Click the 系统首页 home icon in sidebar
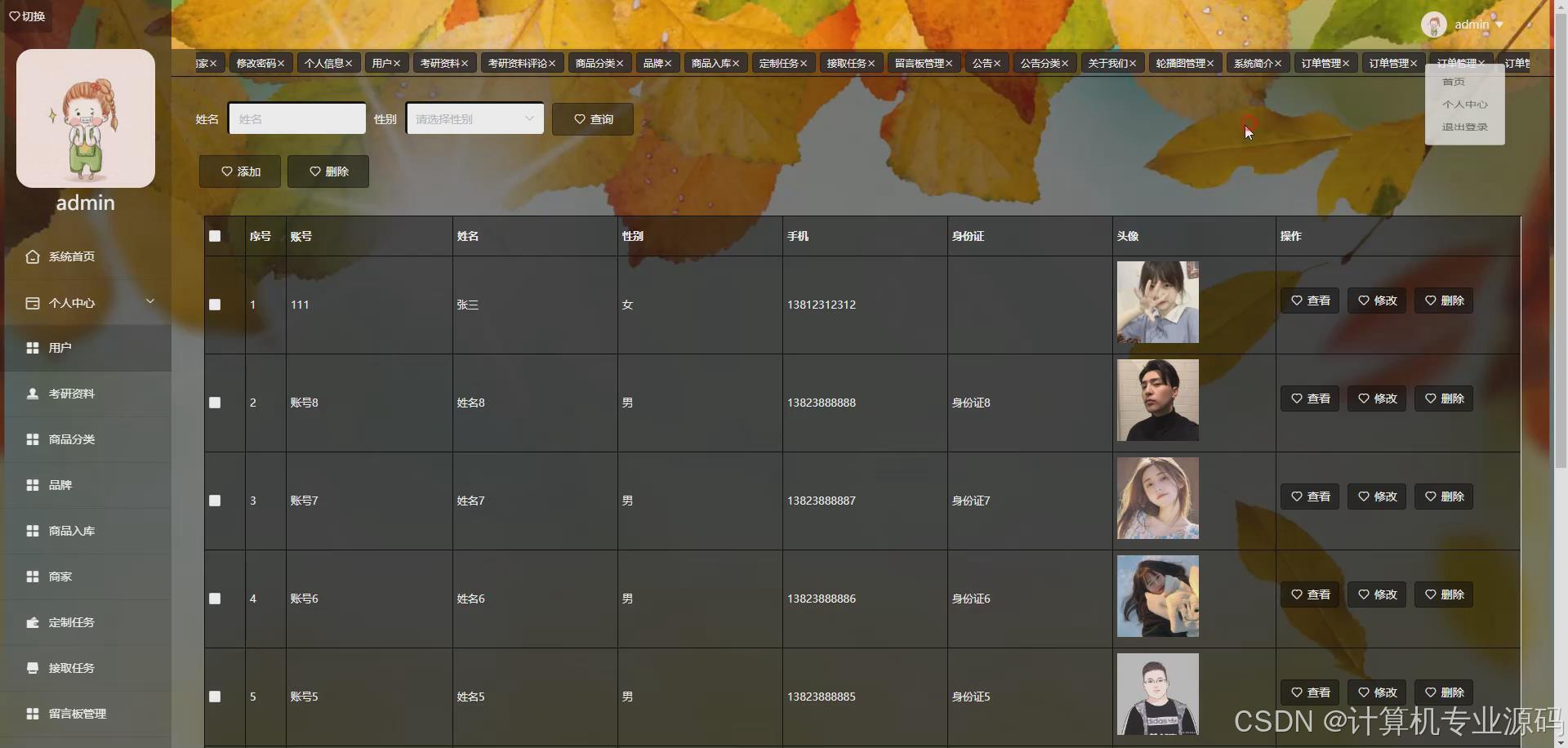The image size is (1568, 748). pos(33,256)
